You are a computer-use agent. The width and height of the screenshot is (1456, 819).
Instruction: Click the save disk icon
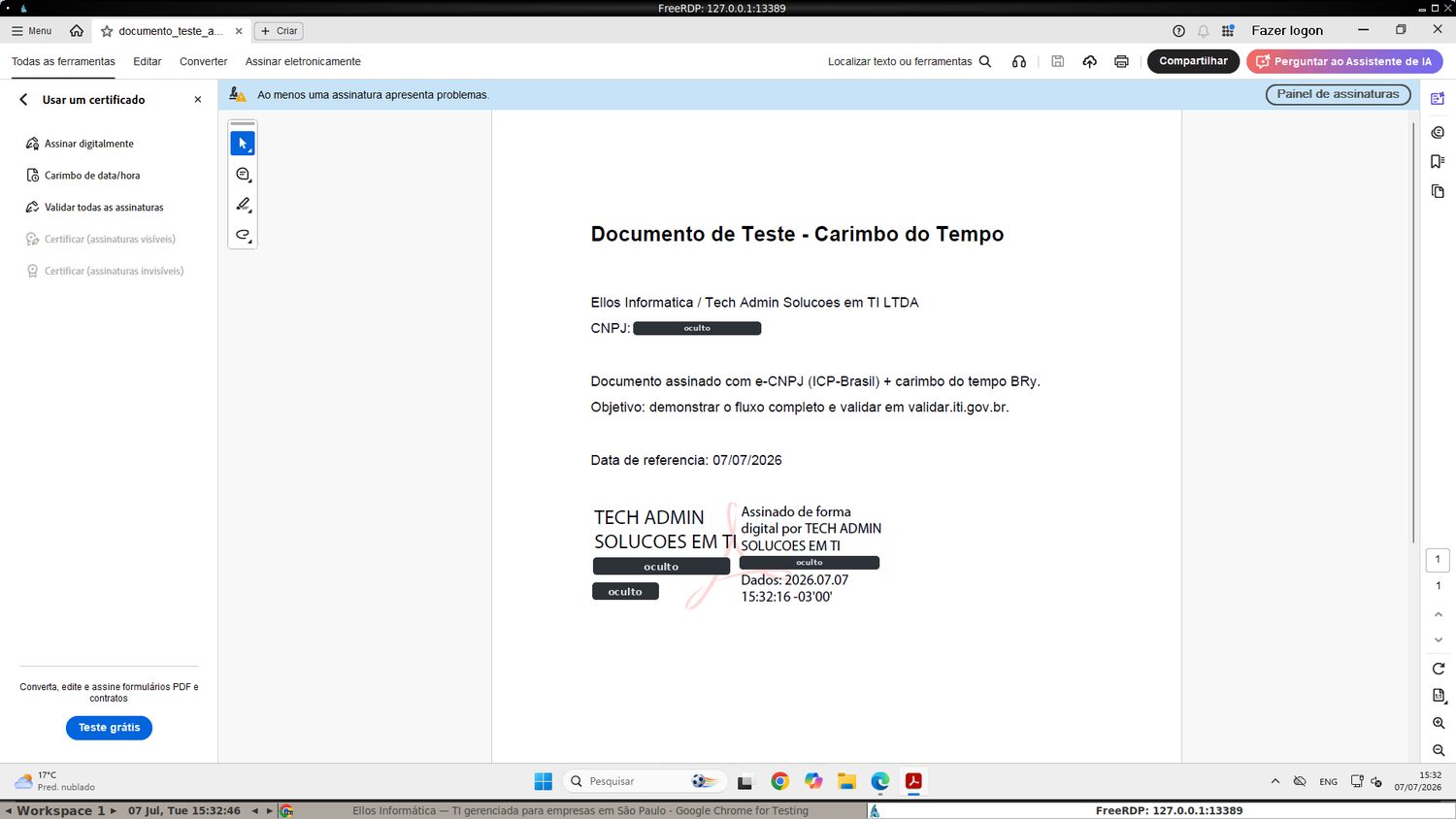click(x=1058, y=61)
